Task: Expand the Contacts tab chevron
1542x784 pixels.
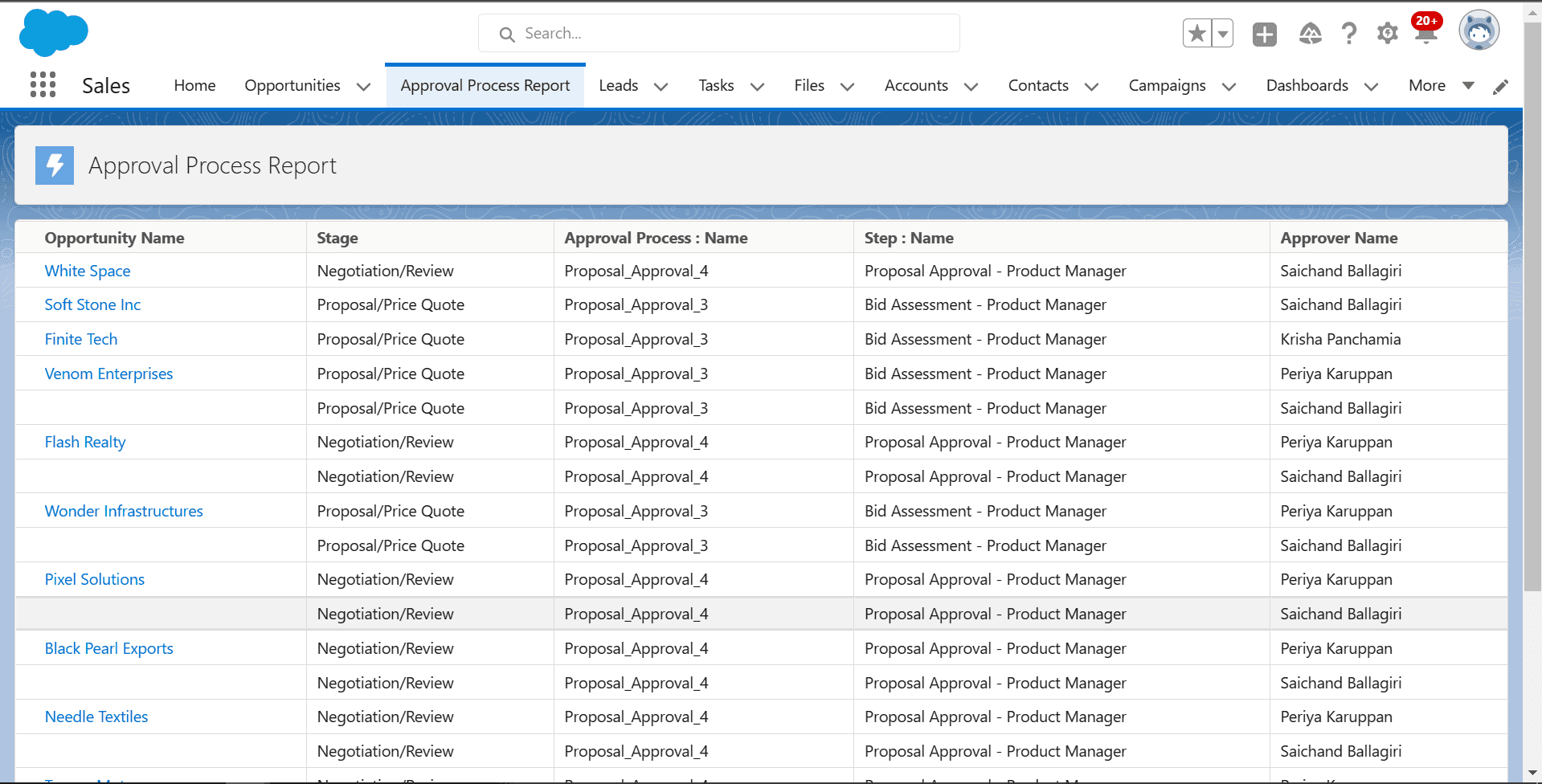Action: pyautogui.click(x=1091, y=87)
